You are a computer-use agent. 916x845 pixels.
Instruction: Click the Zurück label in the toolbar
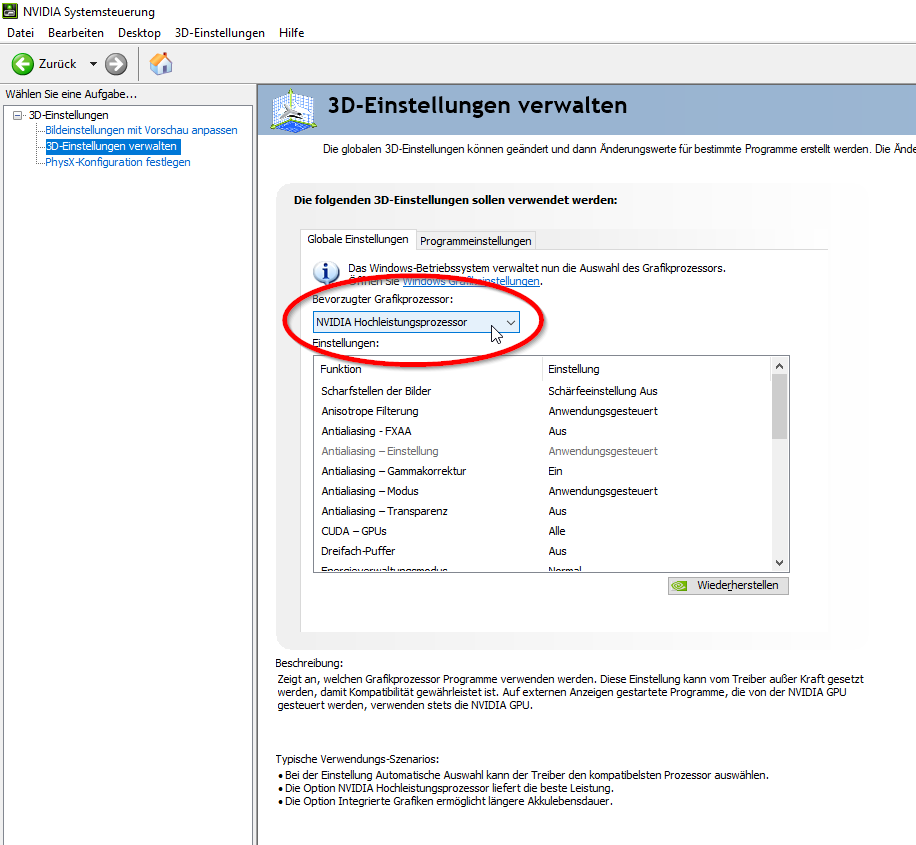click(57, 64)
